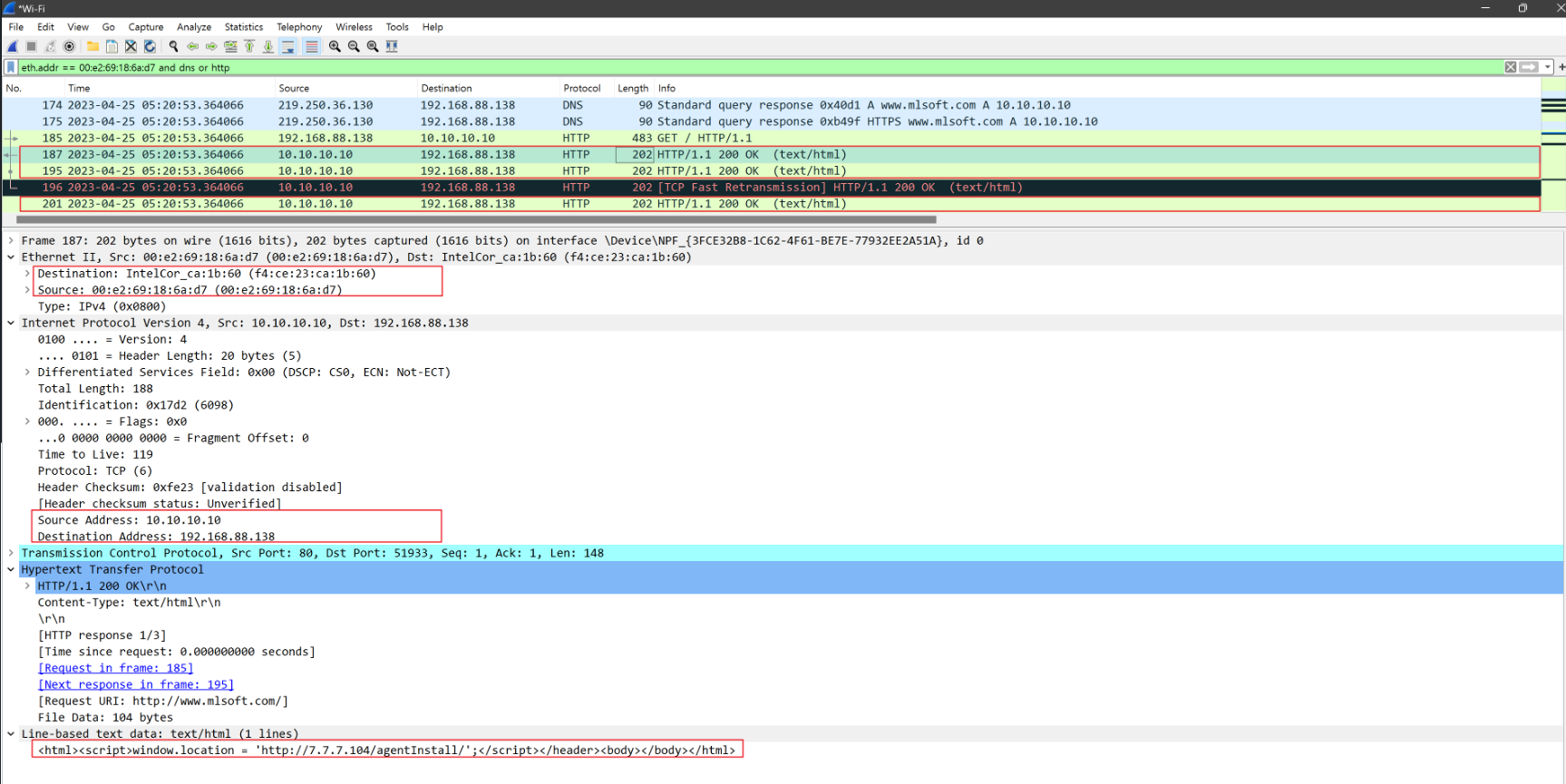The height and width of the screenshot is (784, 1566).
Task: Open the File menu
Action: coord(16,27)
